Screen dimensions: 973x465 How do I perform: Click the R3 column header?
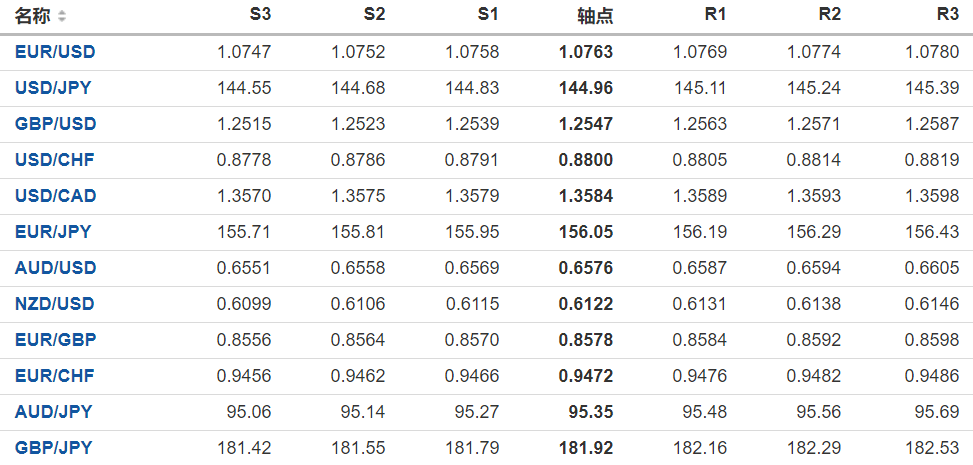point(947,16)
